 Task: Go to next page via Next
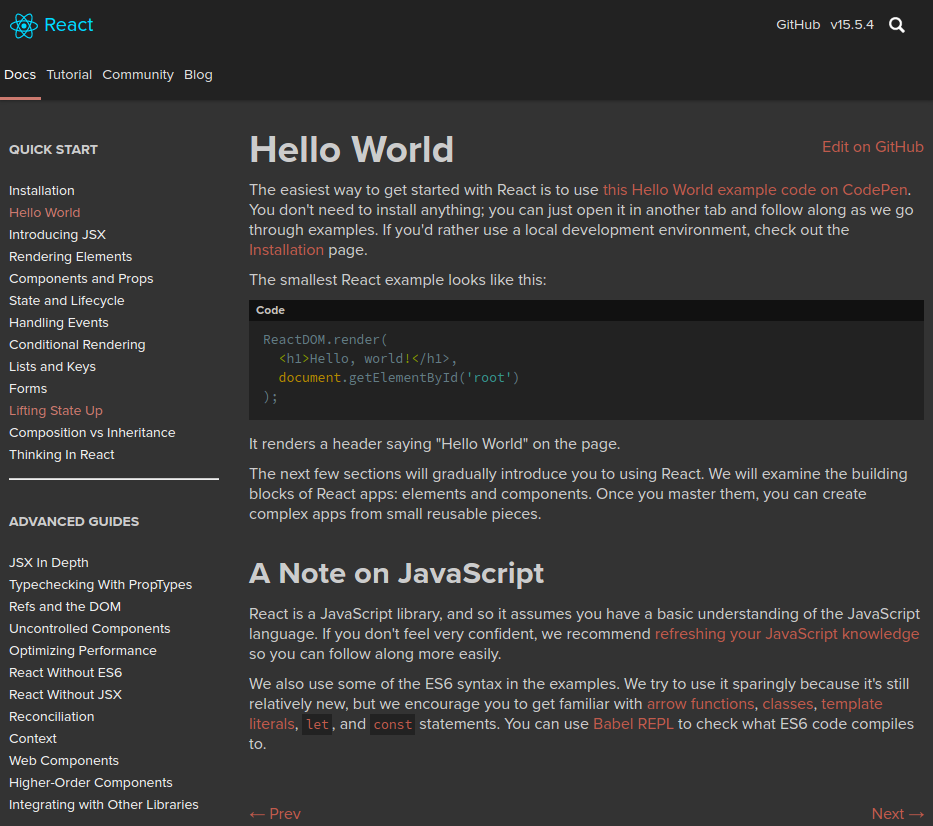(897, 814)
